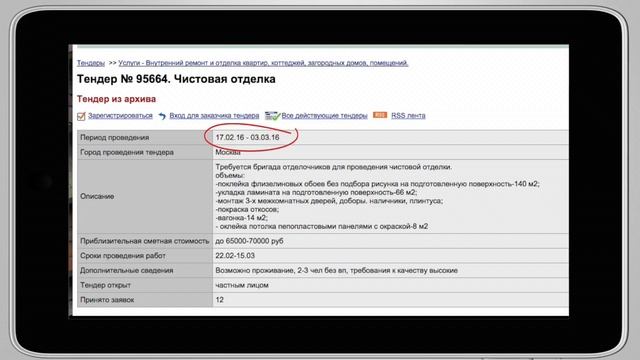Click the active tenders list icon
The image size is (640, 360).
pyautogui.click(x=272, y=116)
